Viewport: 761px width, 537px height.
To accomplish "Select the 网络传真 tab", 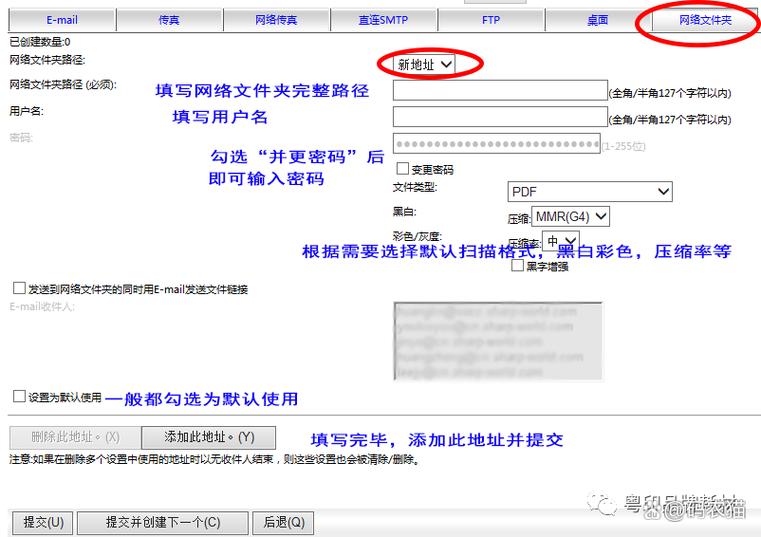I will [x=277, y=20].
